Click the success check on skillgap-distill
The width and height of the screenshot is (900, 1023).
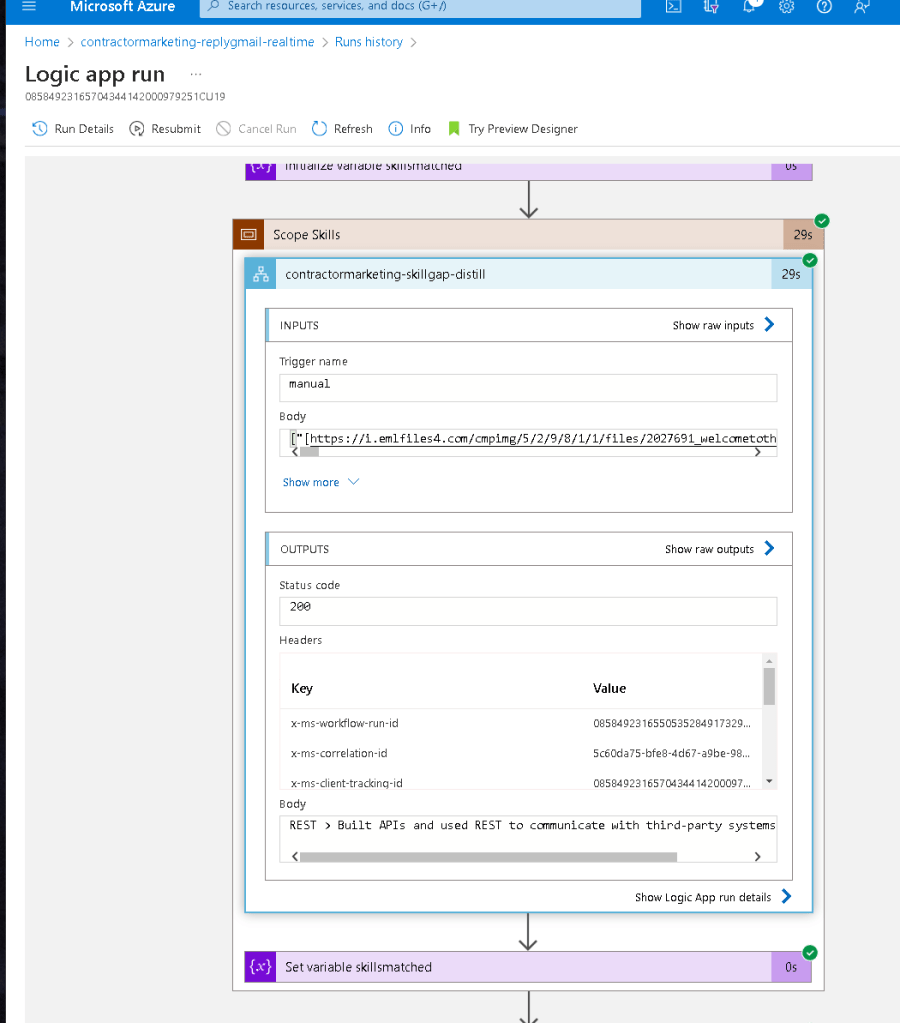pos(810,260)
